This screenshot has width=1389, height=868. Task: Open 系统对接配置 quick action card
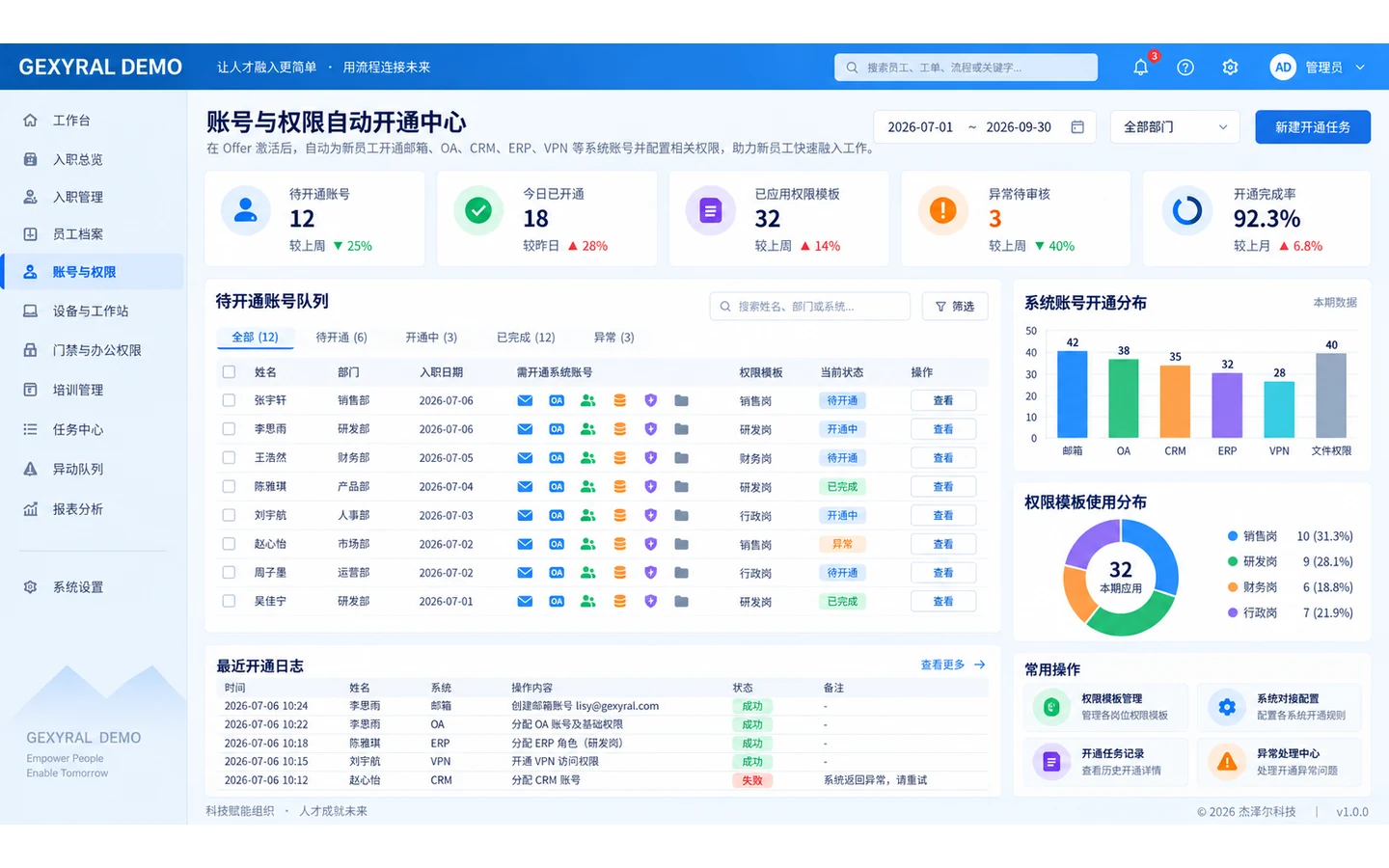(x=1279, y=707)
